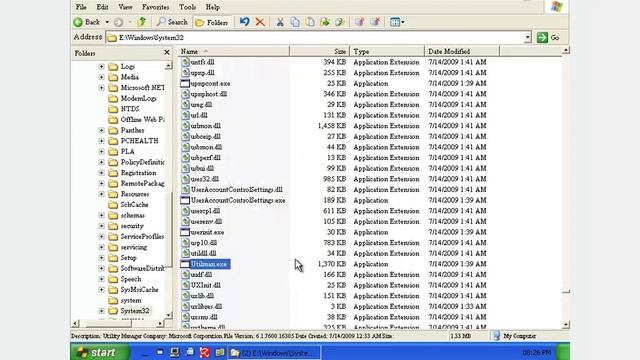Image resolution: width=640 pixels, height=360 pixels.
Task: Click the E:\Windows\System32 taskbar window button
Action: click(274, 353)
